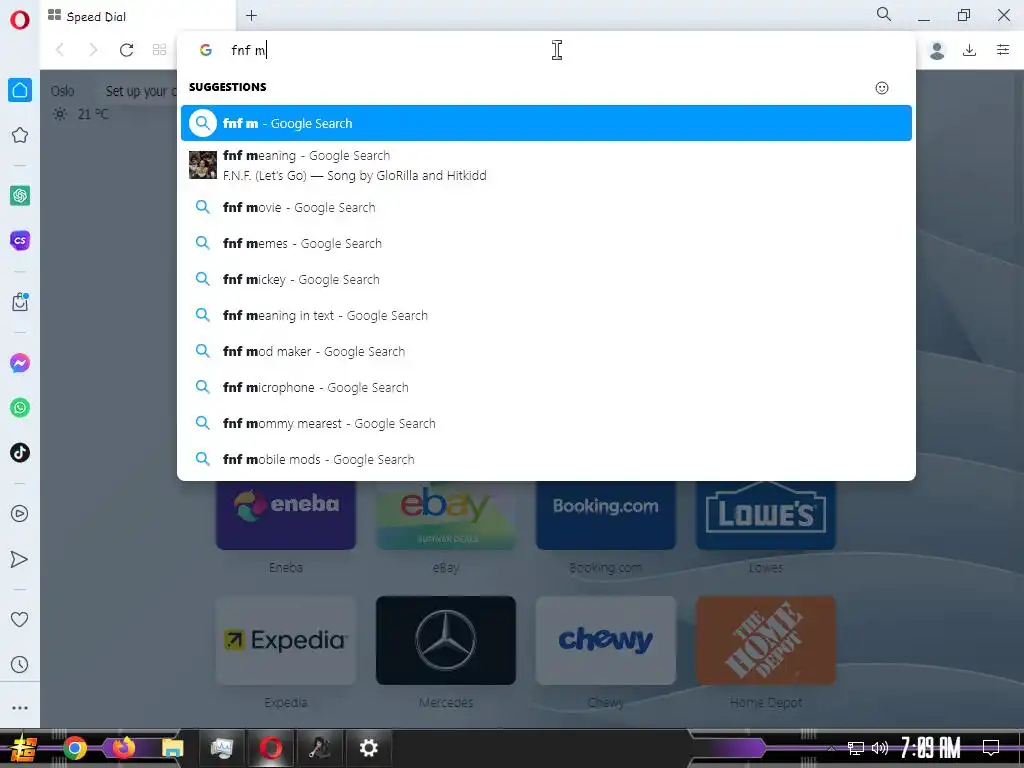Pick the 'fnf mommy mearest' suggestion
This screenshot has height=768, width=1024.
pos(546,423)
